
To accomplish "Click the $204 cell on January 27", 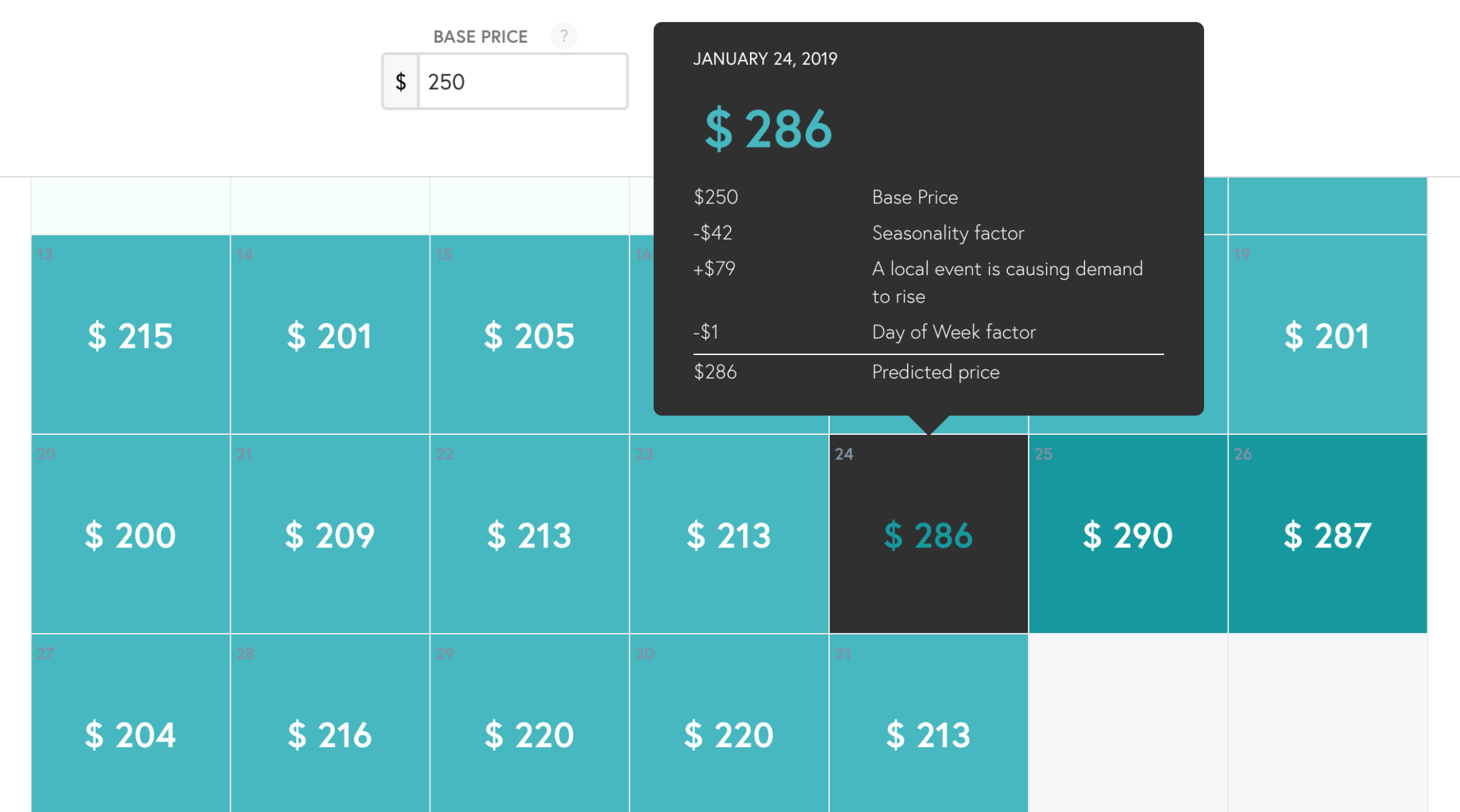I will tap(129, 734).
